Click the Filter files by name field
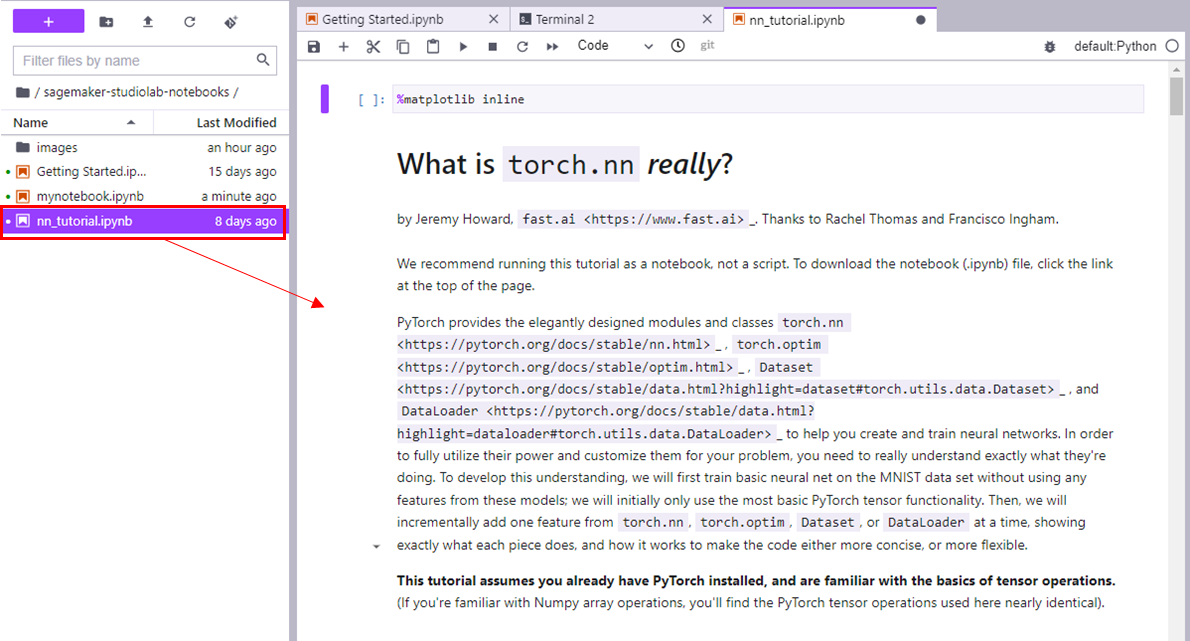This screenshot has height=641, width=1190. pos(144,61)
